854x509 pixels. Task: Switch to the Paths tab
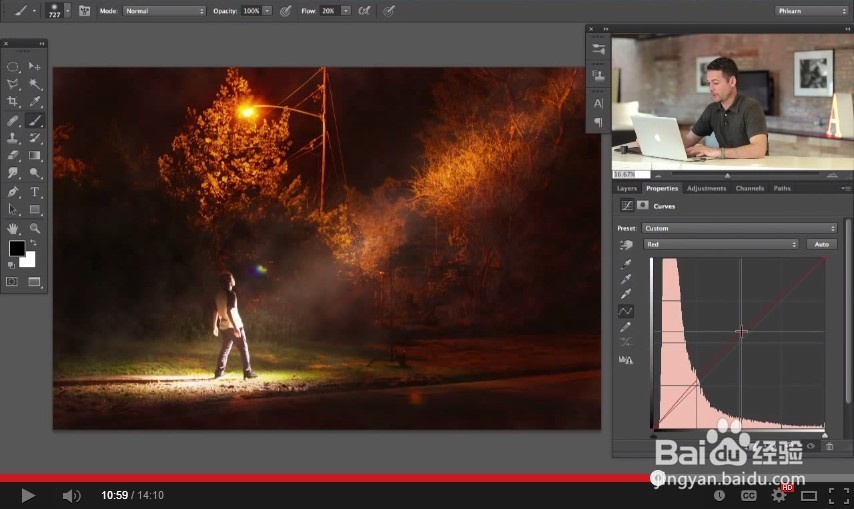[x=782, y=188]
